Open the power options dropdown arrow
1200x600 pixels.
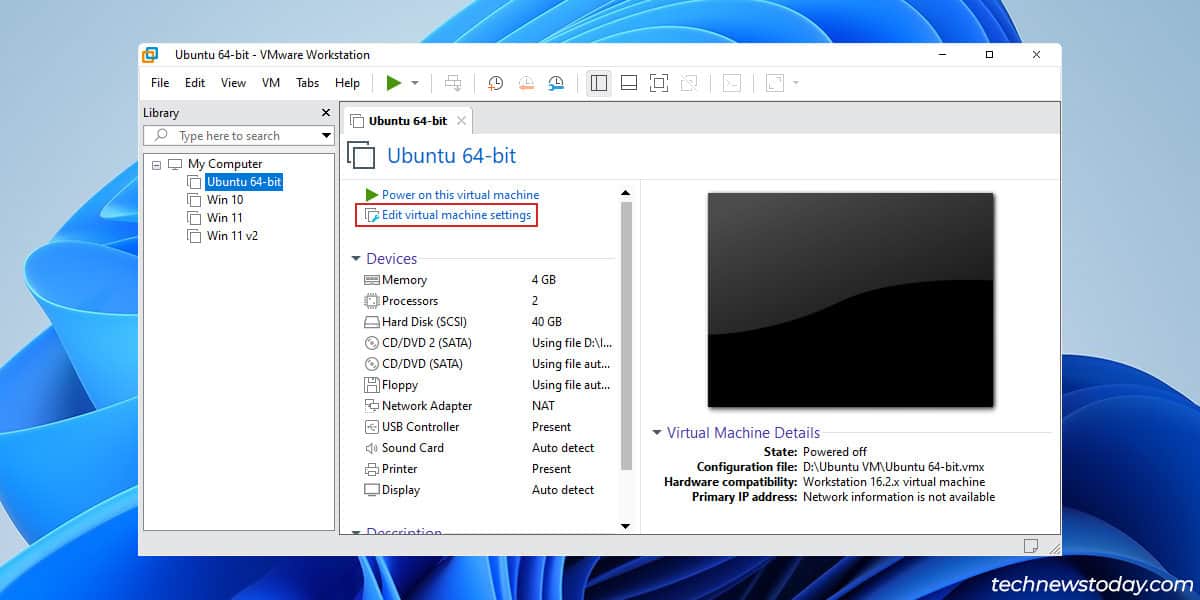(415, 83)
